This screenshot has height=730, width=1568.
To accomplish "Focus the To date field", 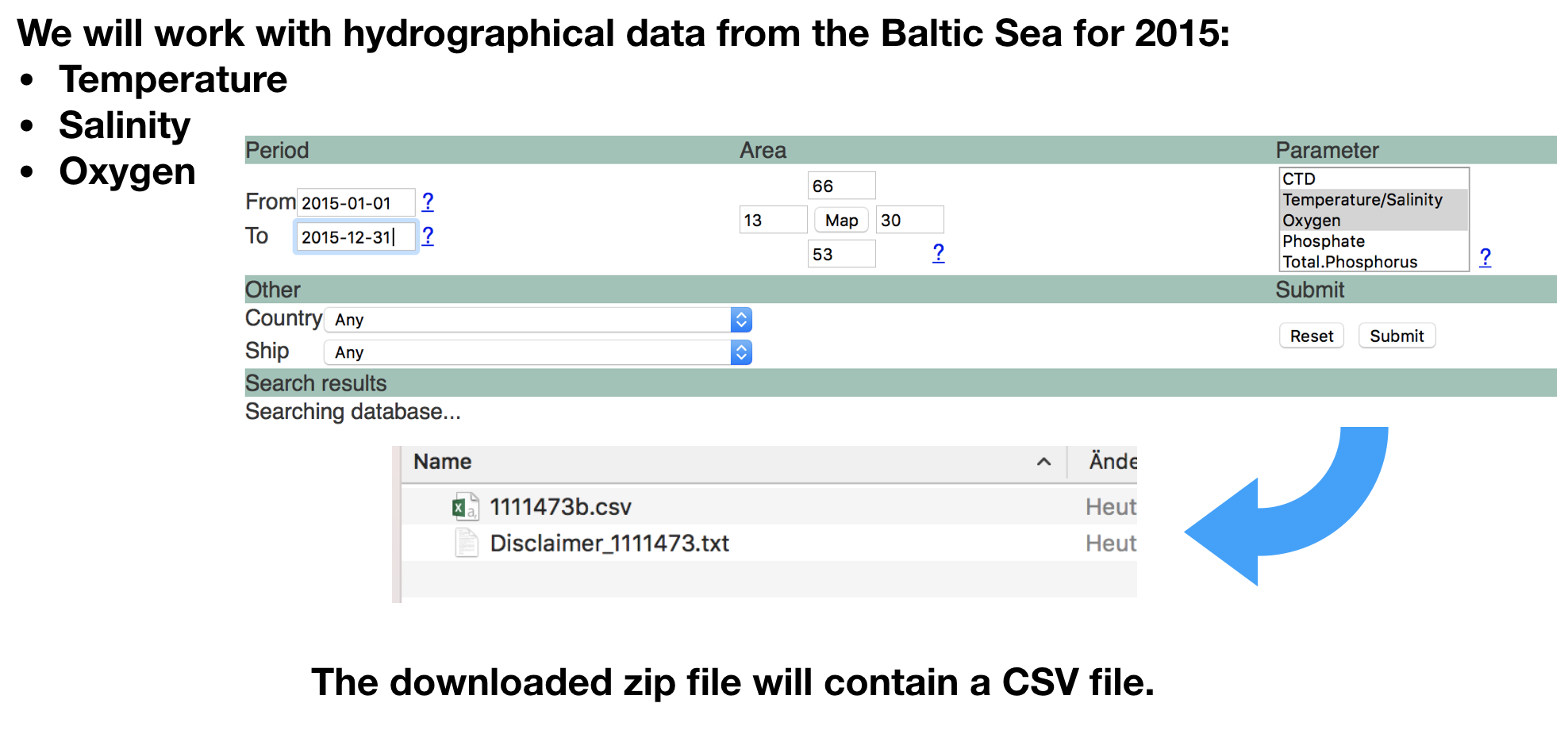I will click(355, 237).
